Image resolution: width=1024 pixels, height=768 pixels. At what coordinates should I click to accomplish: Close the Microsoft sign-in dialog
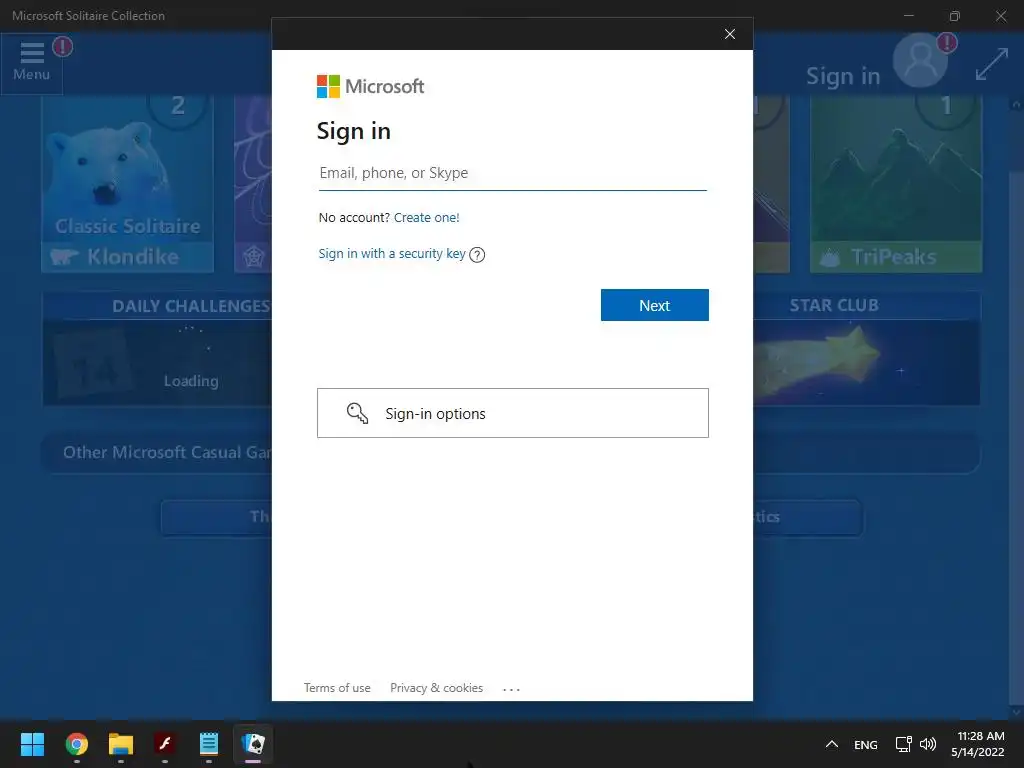729,34
